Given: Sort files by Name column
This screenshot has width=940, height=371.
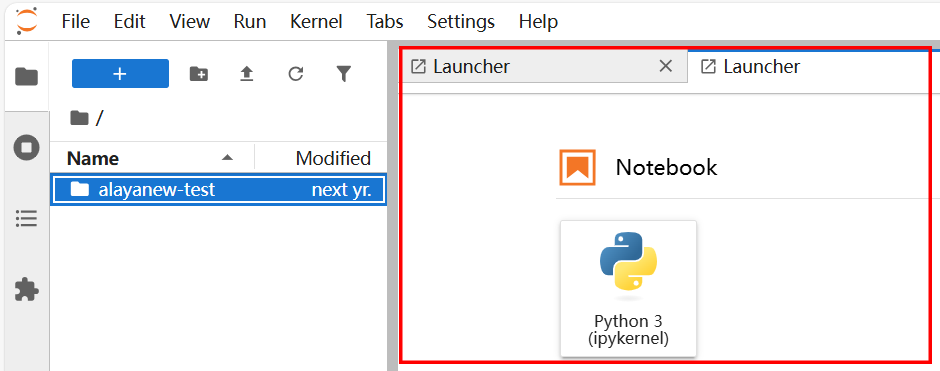Looking at the screenshot, I should 152,158.
